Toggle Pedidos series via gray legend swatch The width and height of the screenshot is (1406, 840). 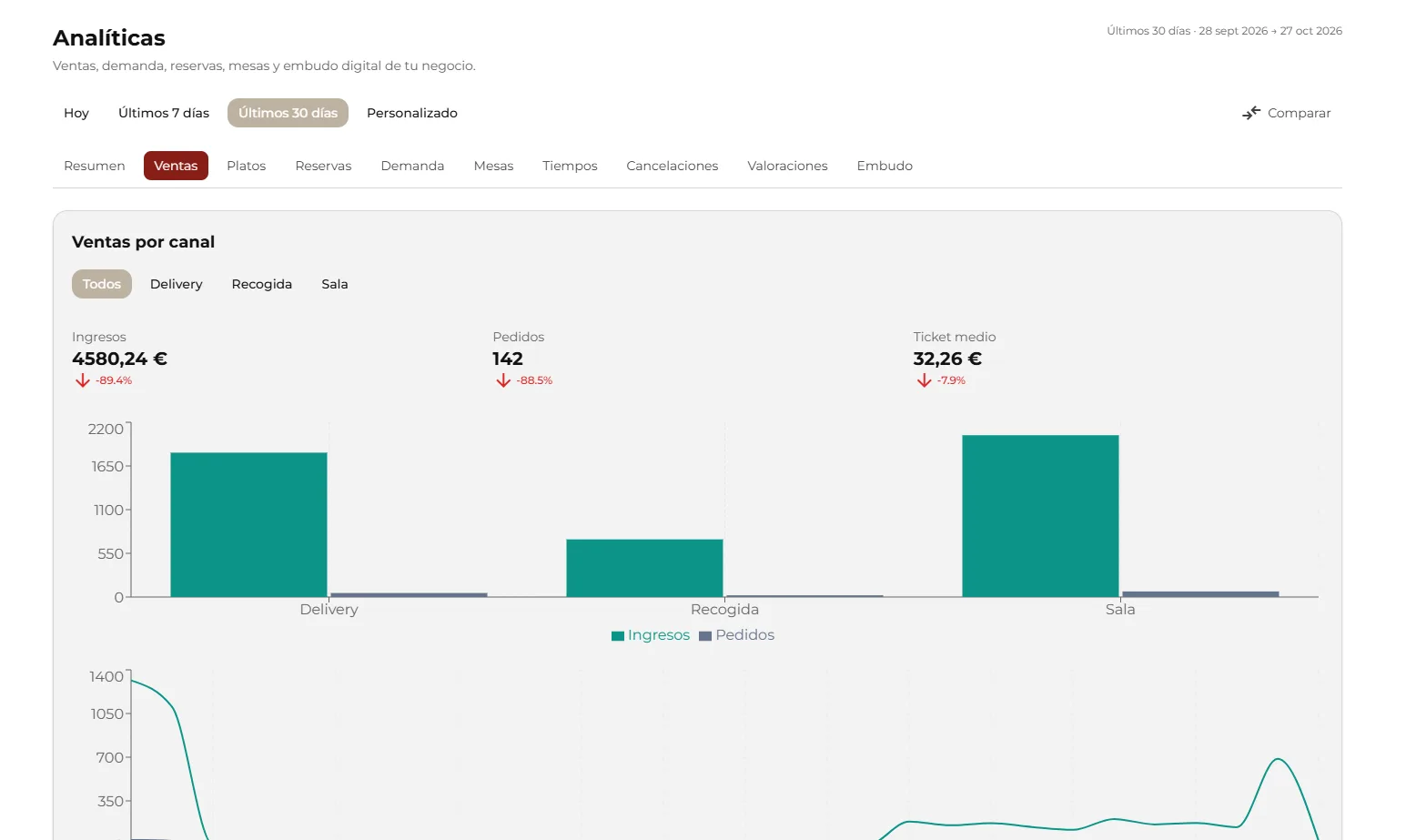pos(705,636)
